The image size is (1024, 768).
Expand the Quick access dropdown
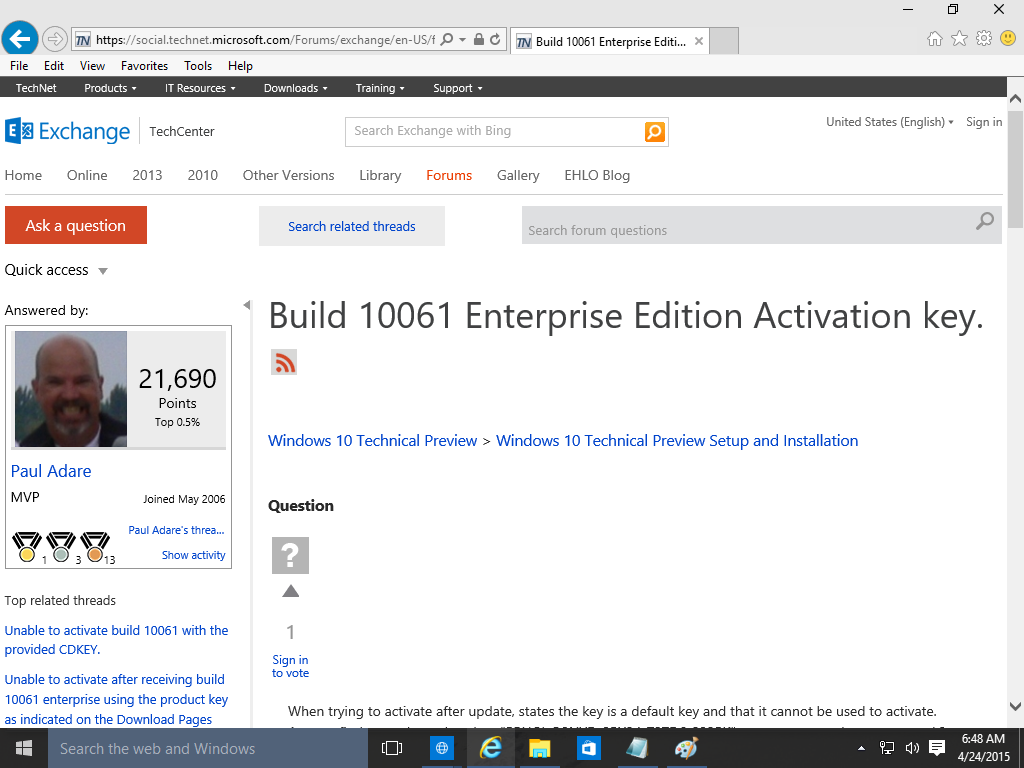tap(56, 270)
